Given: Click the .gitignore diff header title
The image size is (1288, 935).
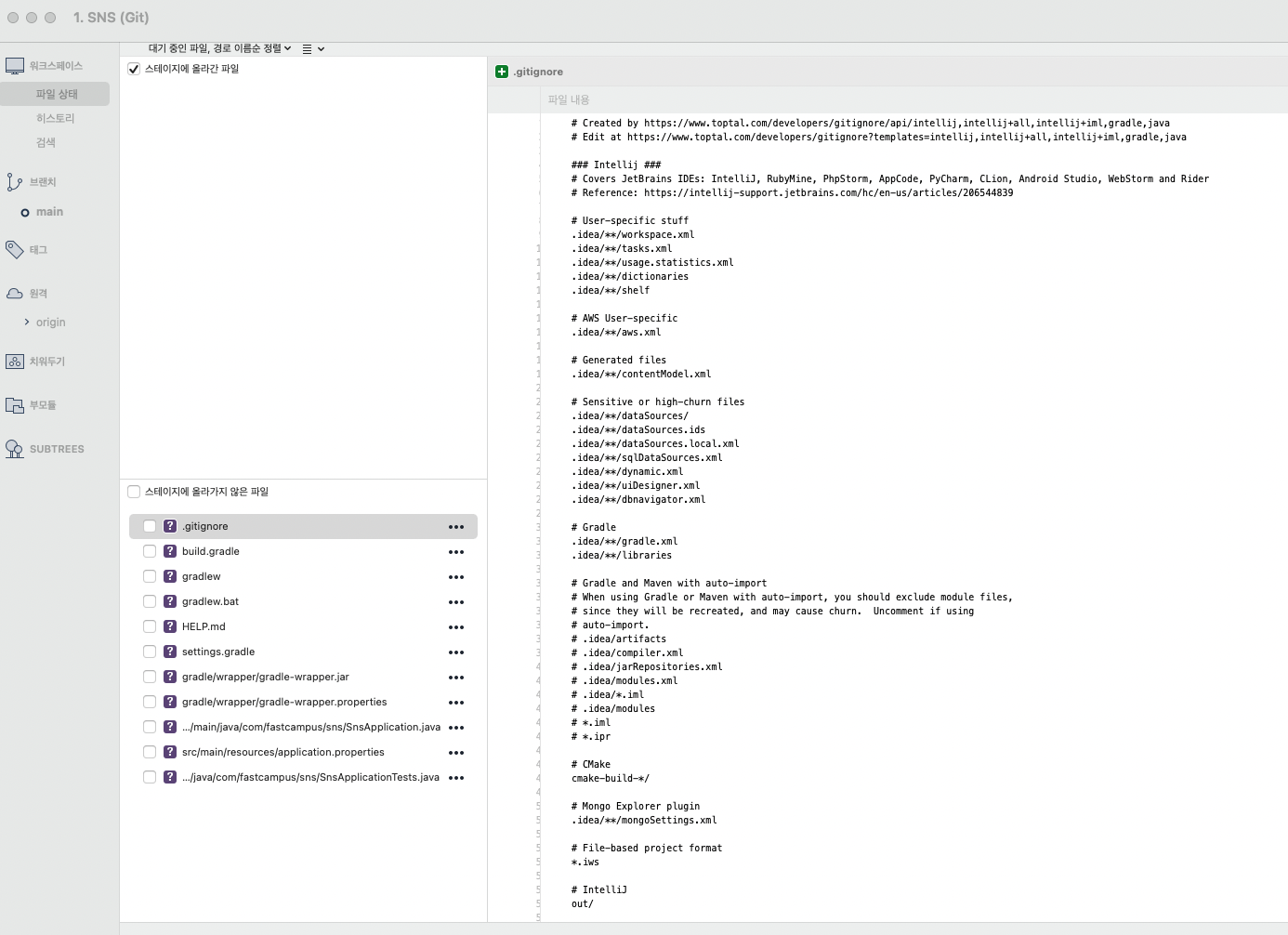Looking at the screenshot, I should [539, 72].
